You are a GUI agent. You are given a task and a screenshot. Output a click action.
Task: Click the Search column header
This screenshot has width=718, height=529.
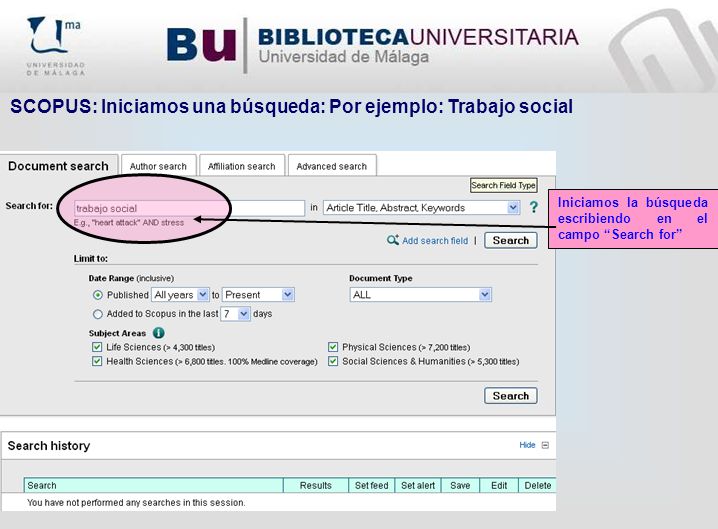(153, 485)
